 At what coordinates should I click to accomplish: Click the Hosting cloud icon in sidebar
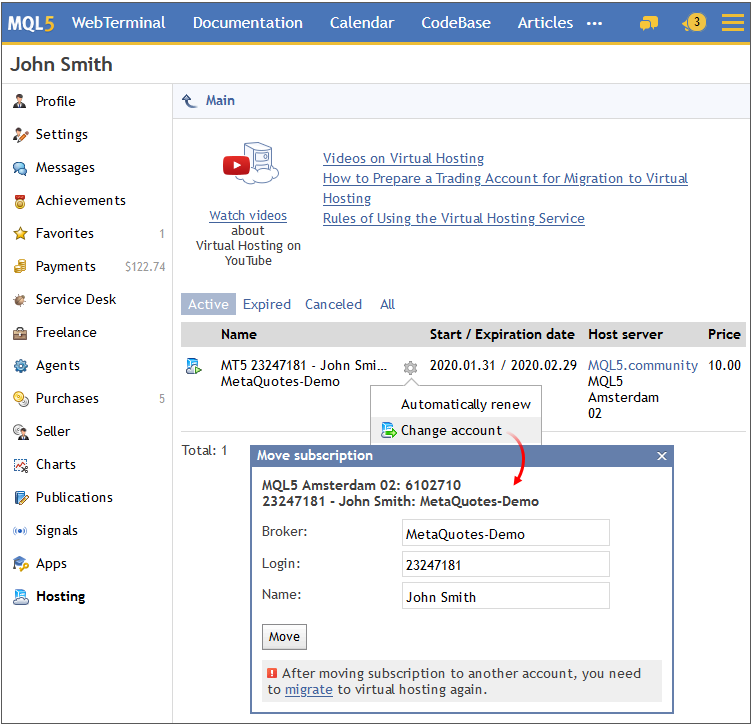[21, 596]
